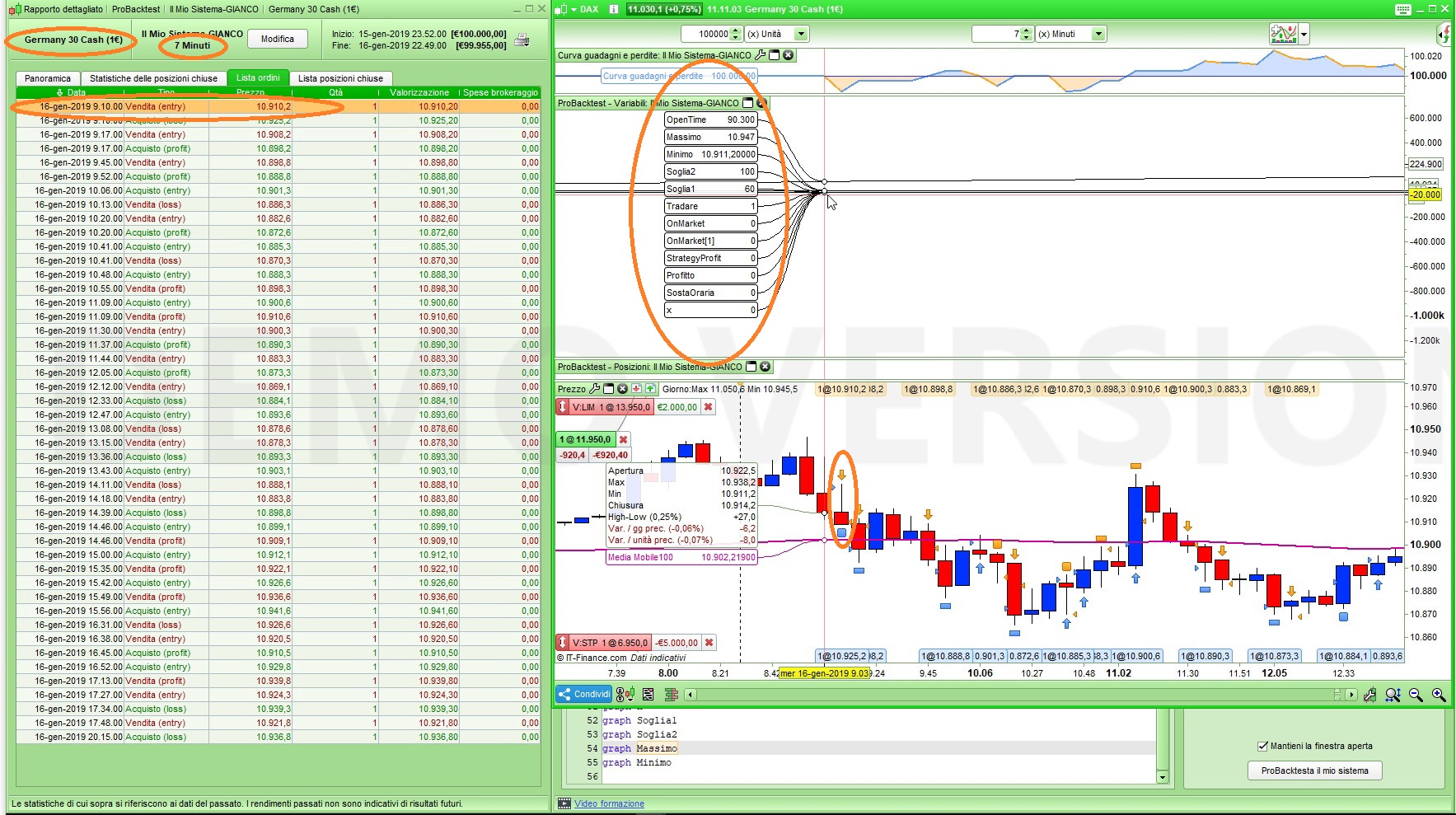The image size is (1456, 815).
Task: Select the Lista ordini tab
Action: 258,77
